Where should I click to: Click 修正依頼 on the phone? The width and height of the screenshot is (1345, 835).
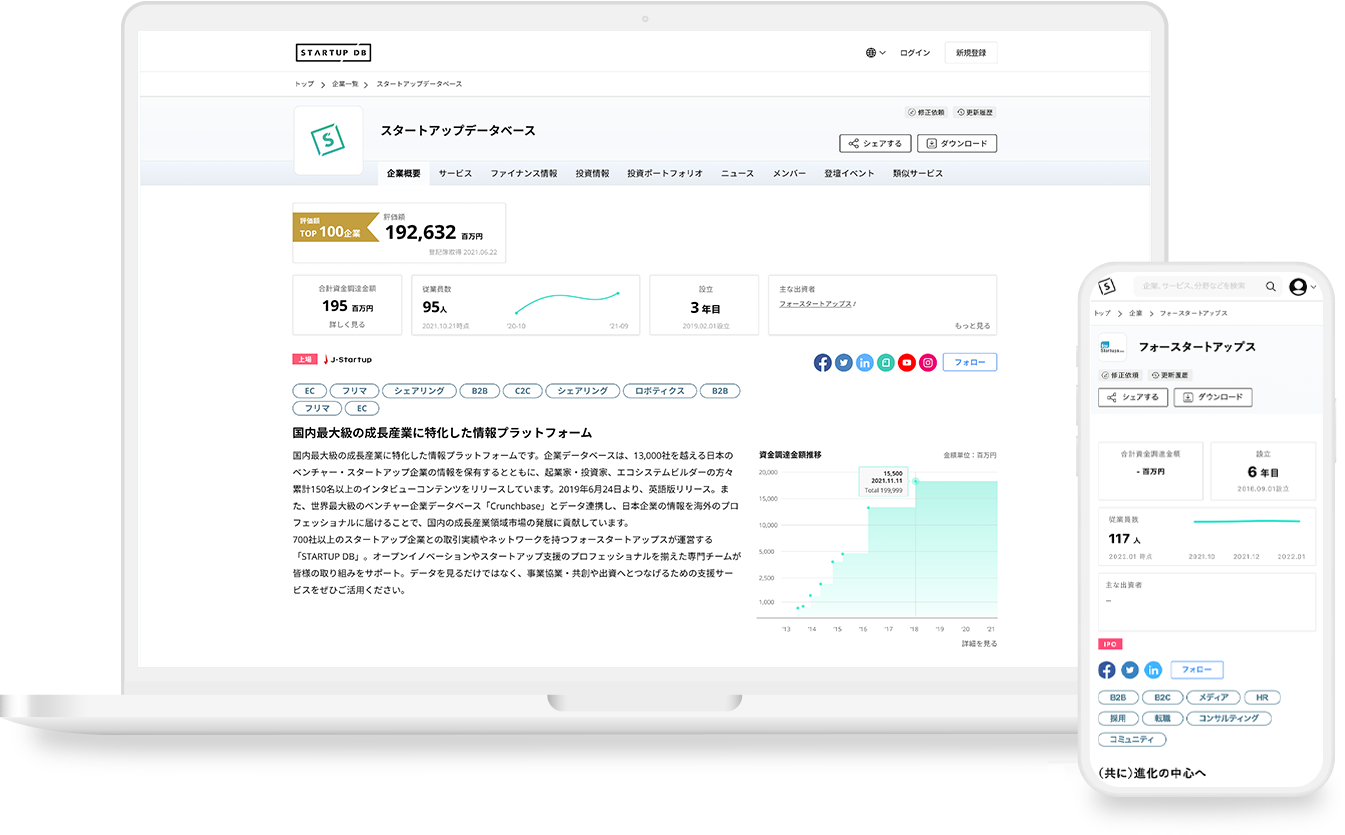[x=1120, y=375]
